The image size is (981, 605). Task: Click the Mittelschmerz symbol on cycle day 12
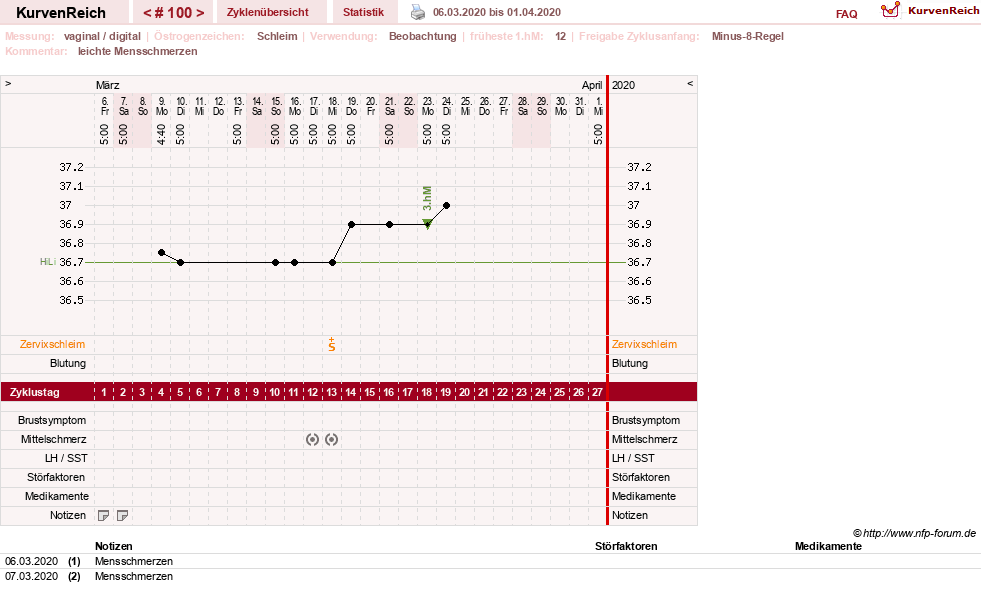click(x=312, y=439)
